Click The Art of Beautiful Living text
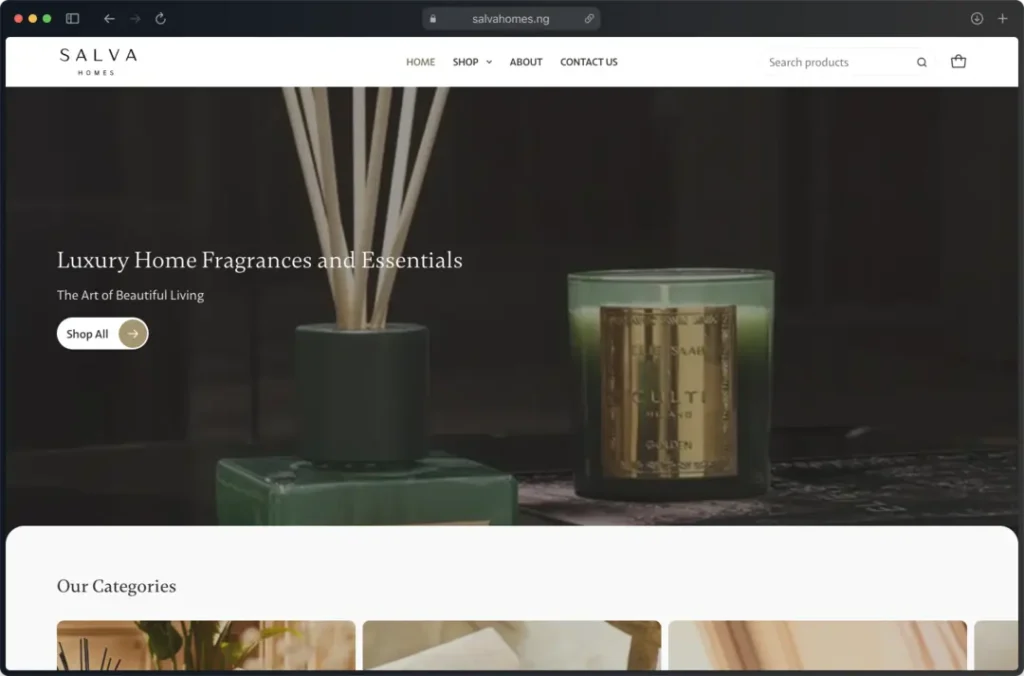This screenshot has height=676, width=1024. click(x=130, y=295)
